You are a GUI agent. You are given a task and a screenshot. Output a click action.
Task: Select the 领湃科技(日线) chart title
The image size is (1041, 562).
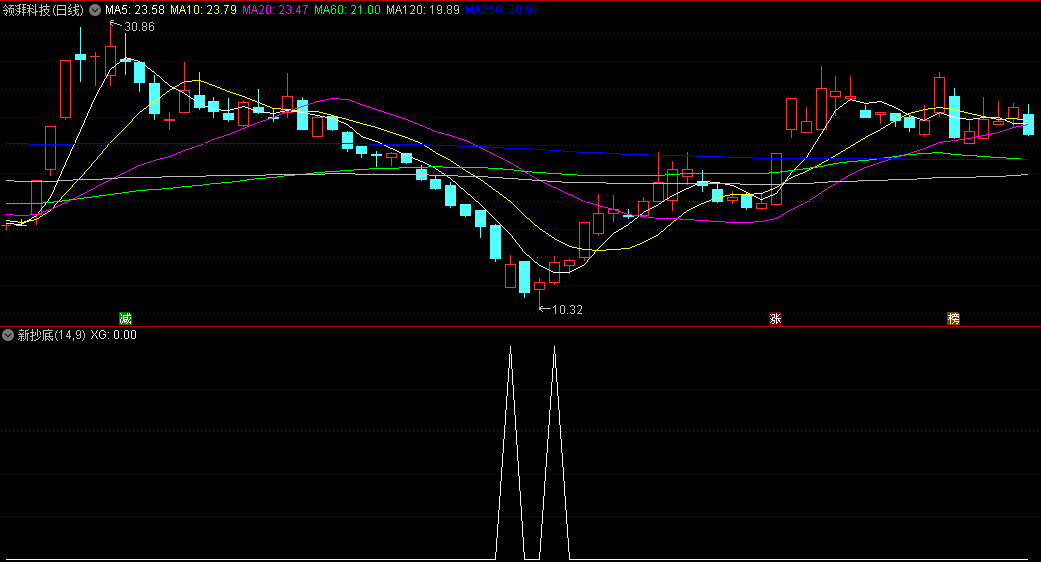pos(44,10)
